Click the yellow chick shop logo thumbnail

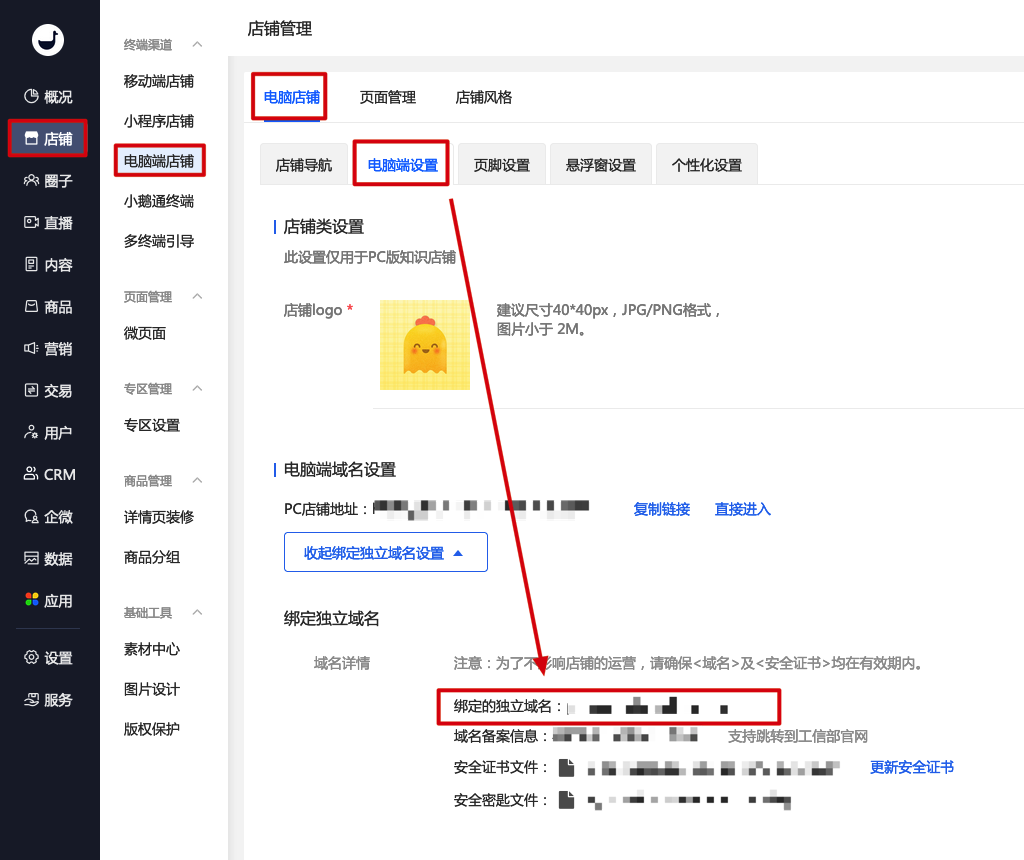(424, 345)
